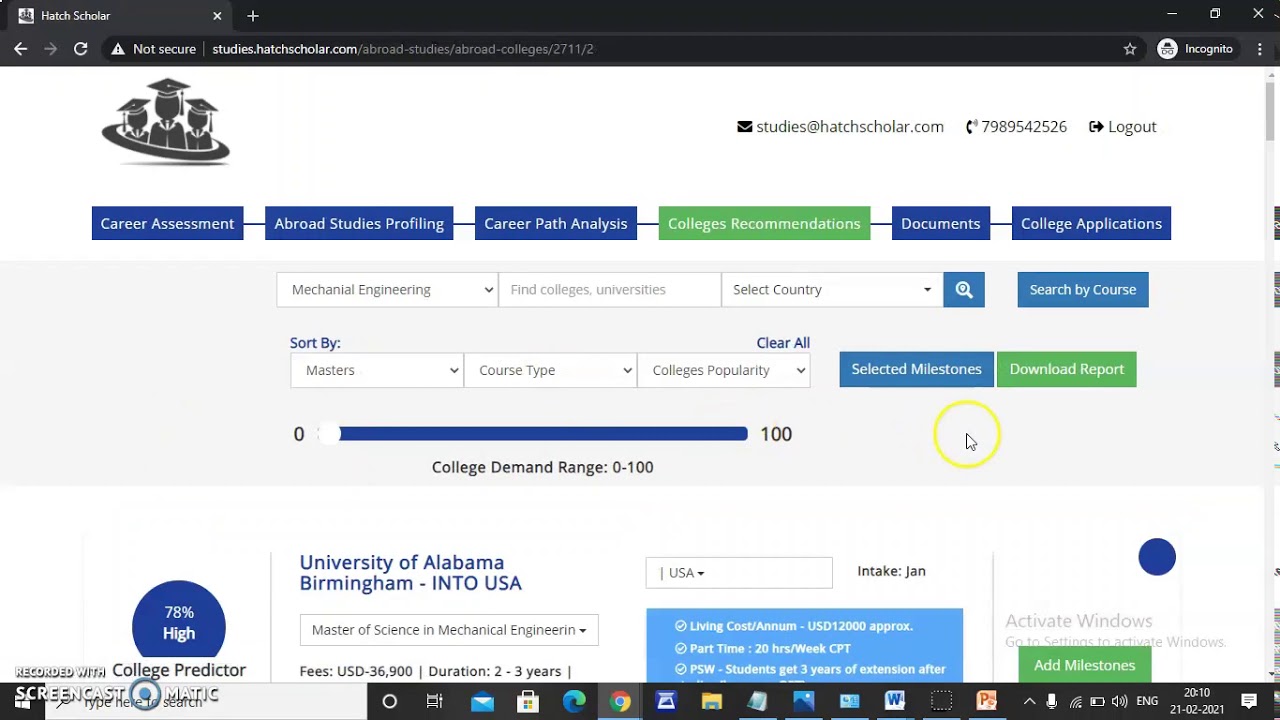The height and width of the screenshot is (720, 1280).
Task: Click the Hatch Scholar graduates logo
Action: pyautogui.click(x=166, y=121)
